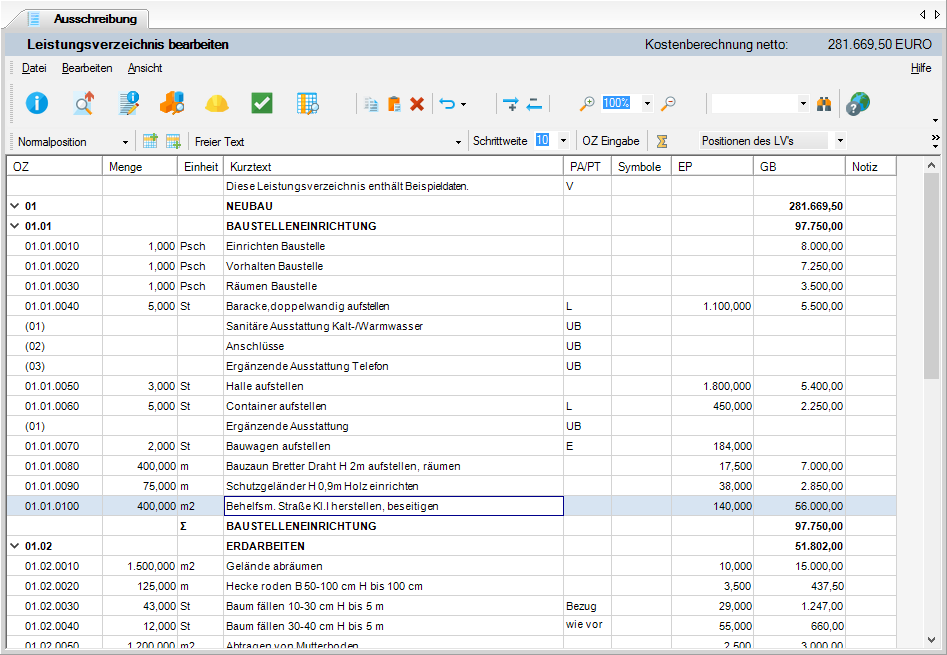Click the vertical scrollbar down arrow
Image resolution: width=947 pixels, height=655 pixels.
(931, 640)
